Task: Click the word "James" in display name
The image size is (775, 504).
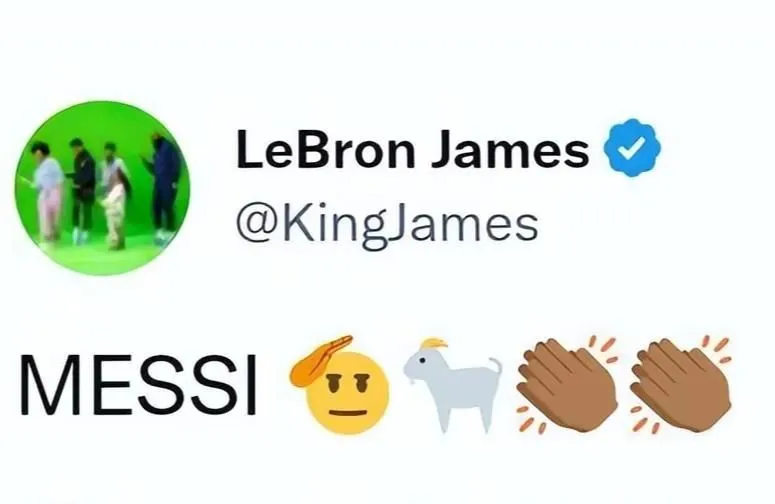Action: click(x=510, y=150)
